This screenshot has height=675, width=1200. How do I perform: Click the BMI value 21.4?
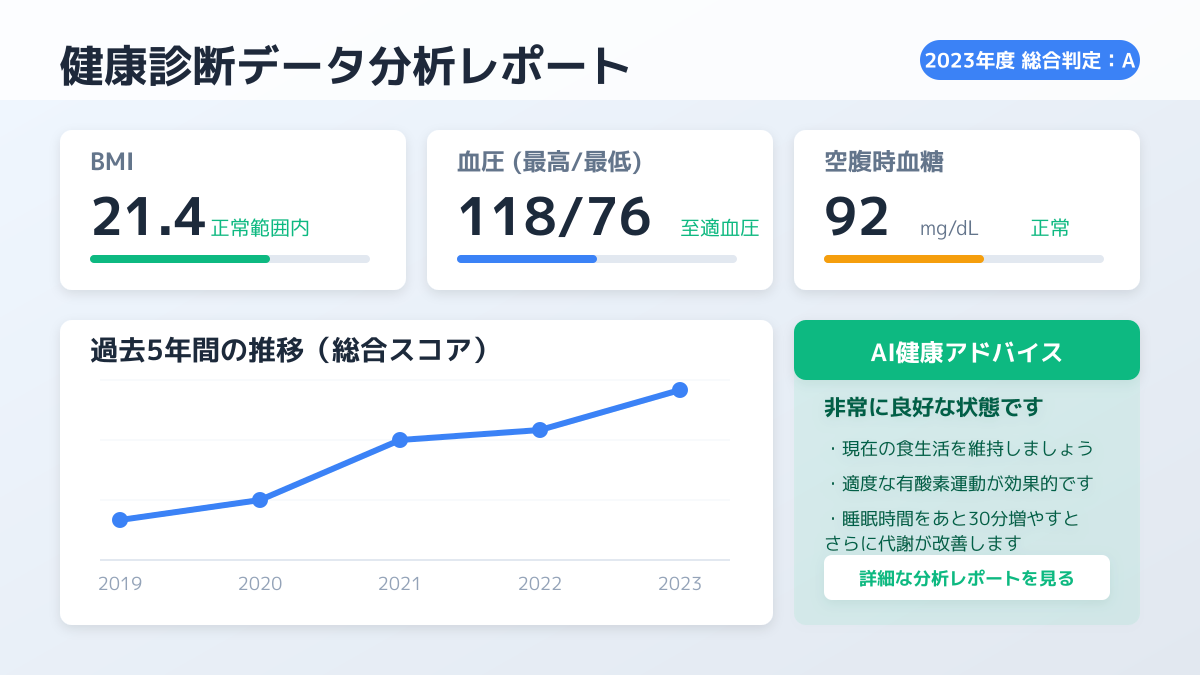pos(148,217)
